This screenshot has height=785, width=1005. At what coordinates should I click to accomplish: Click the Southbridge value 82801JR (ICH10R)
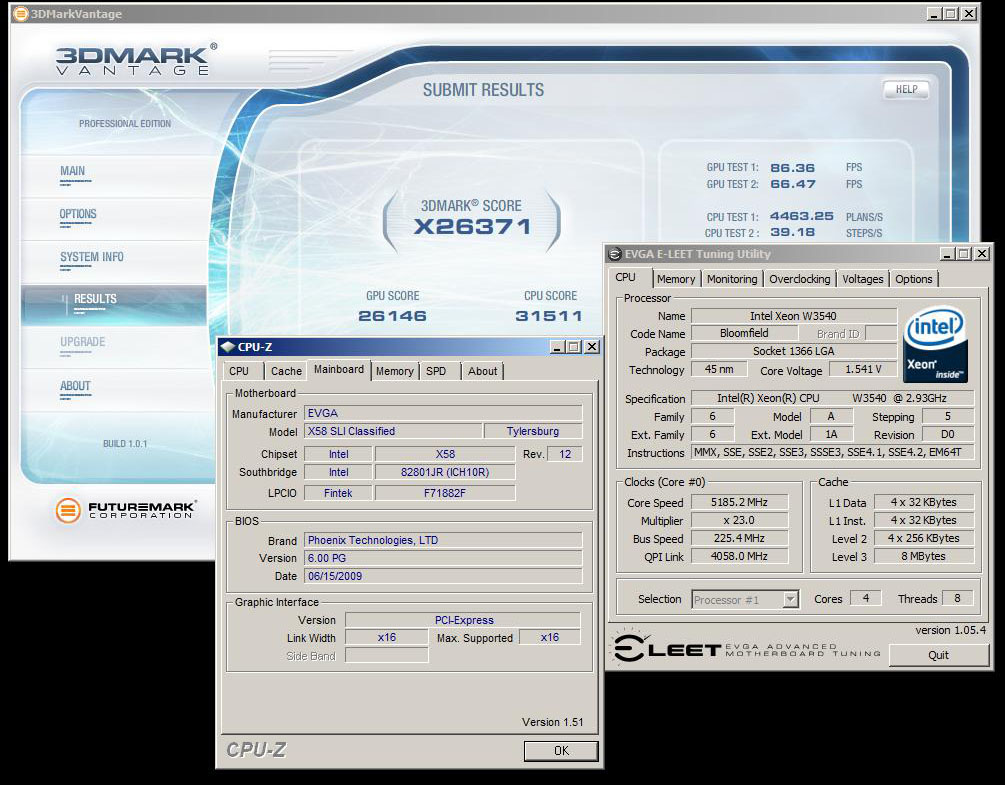pos(445,472)
